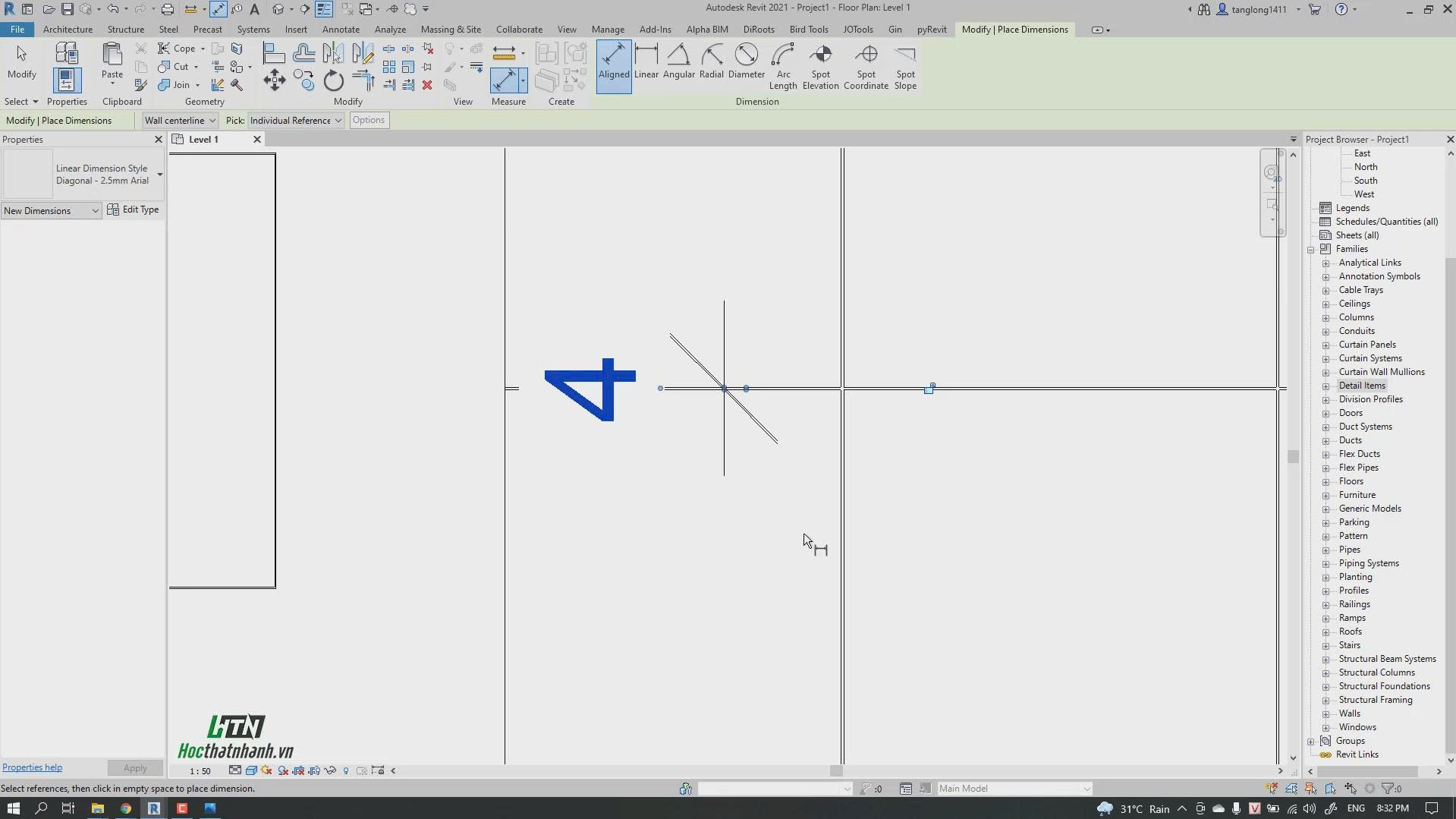This screenshot has height=819, width=1456.
Task: Click the Edit Type button
Action: (x=134, y=209)
